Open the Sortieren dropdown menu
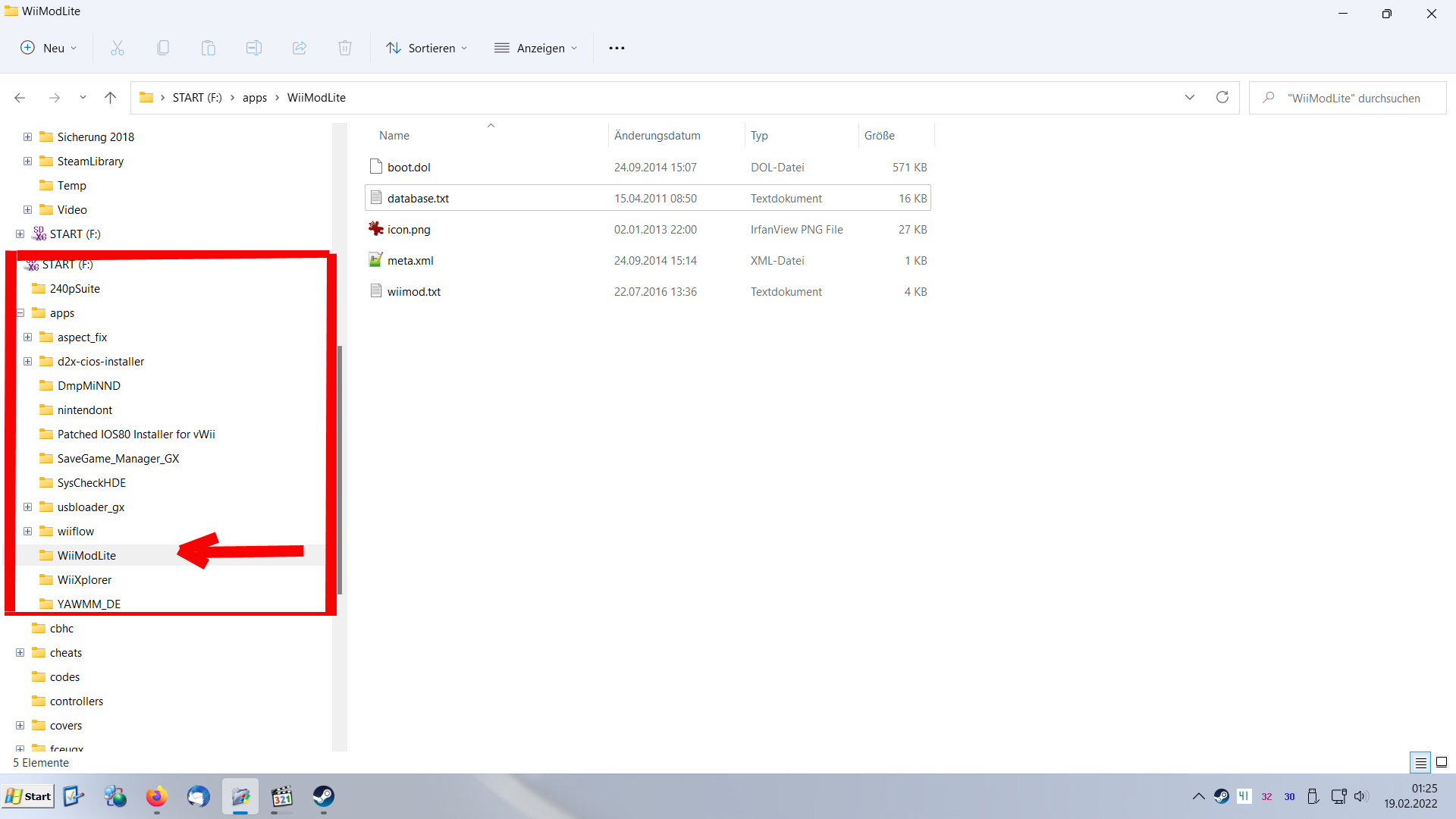The width and height of the screenshot is (1456, 819). [x=427, y=48]
